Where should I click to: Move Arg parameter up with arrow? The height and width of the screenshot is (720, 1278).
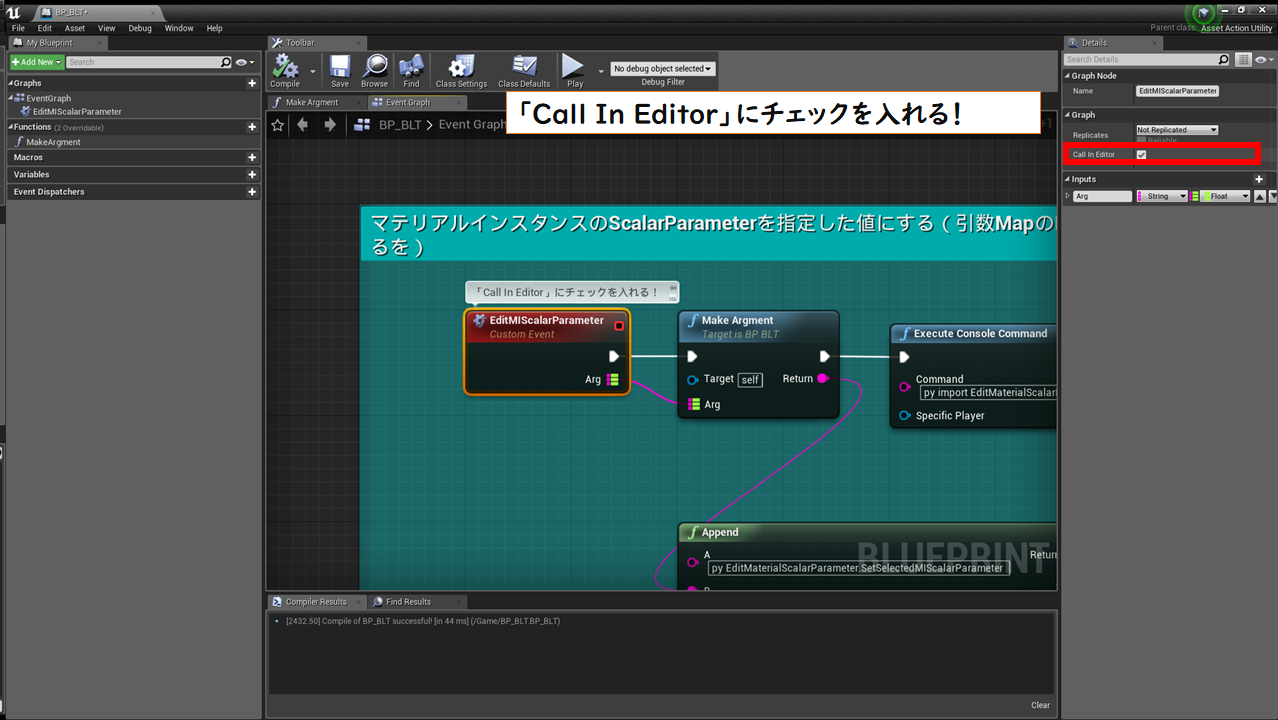[x=1259, y=197]
